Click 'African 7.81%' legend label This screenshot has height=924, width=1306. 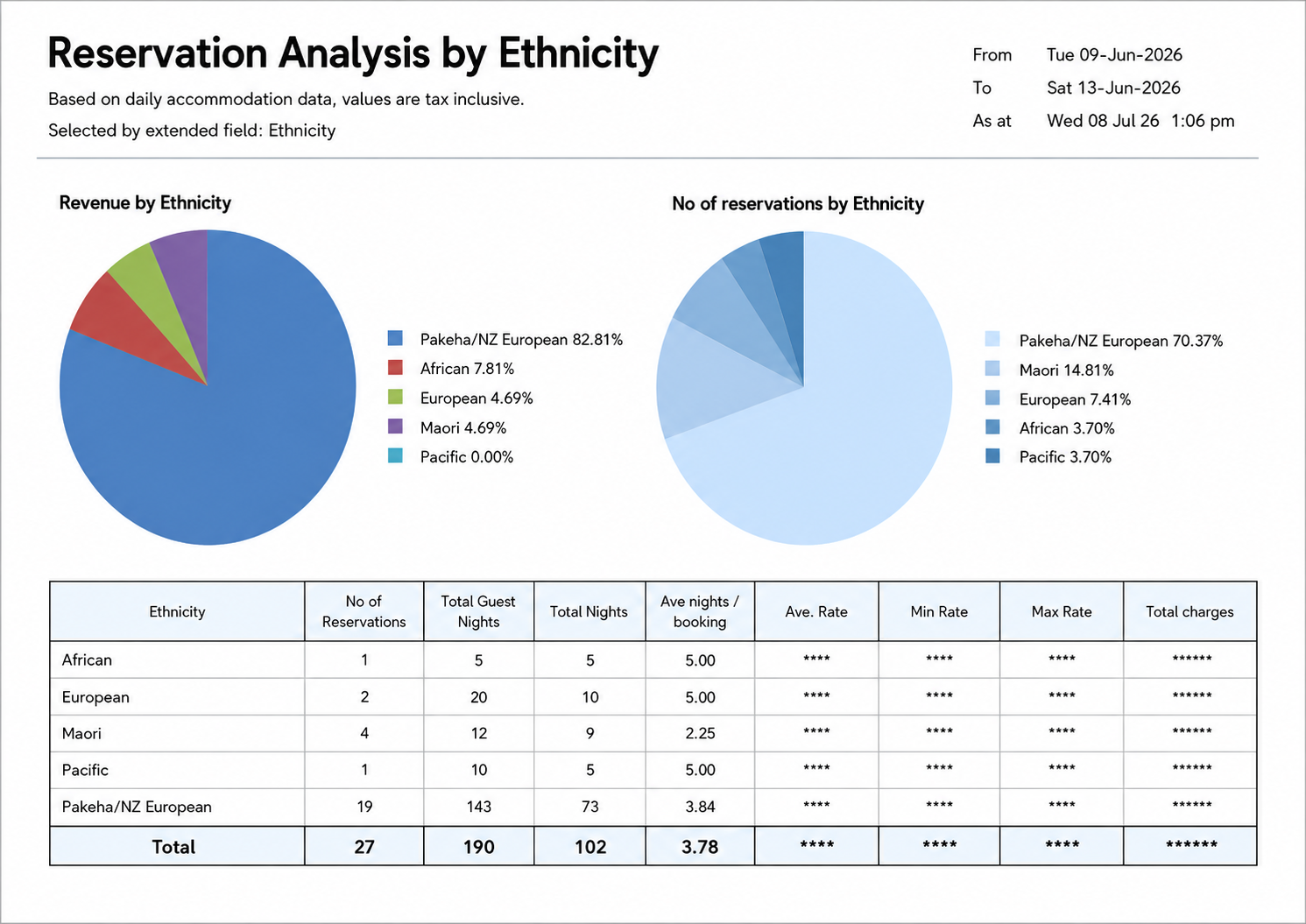click(467, 368)
